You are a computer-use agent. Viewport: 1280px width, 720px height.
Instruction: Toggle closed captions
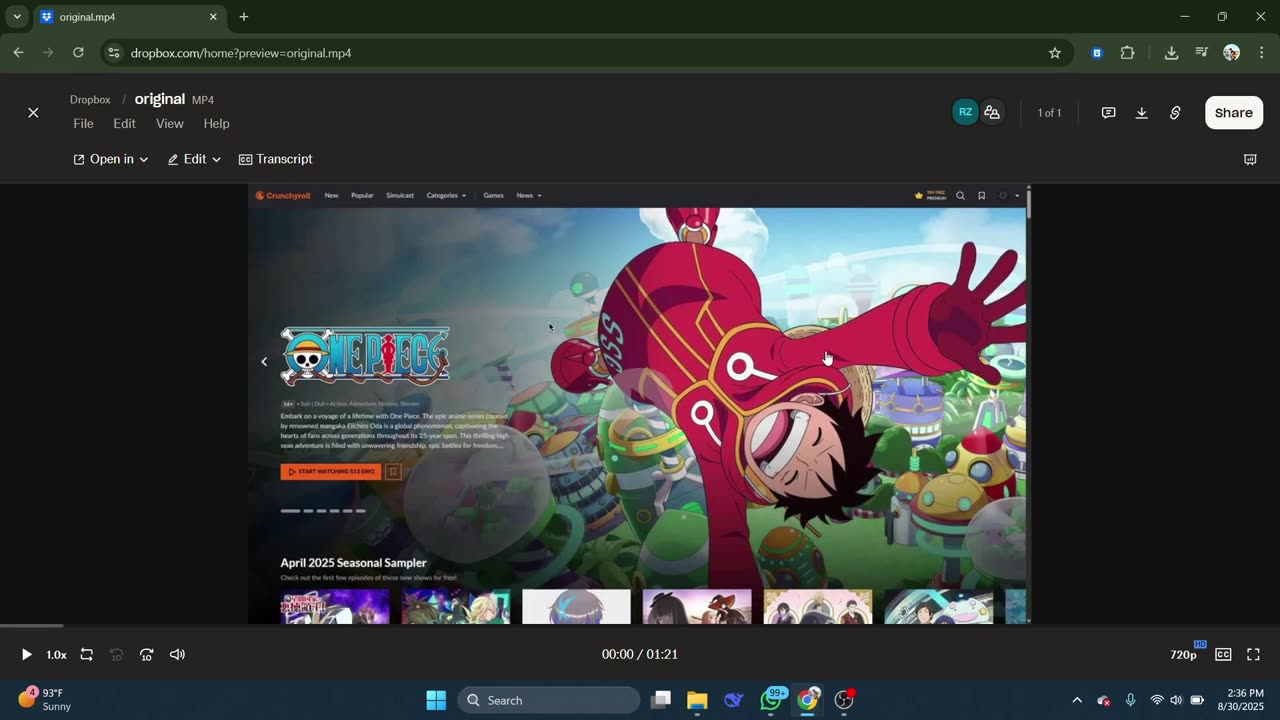[1223, 654]
